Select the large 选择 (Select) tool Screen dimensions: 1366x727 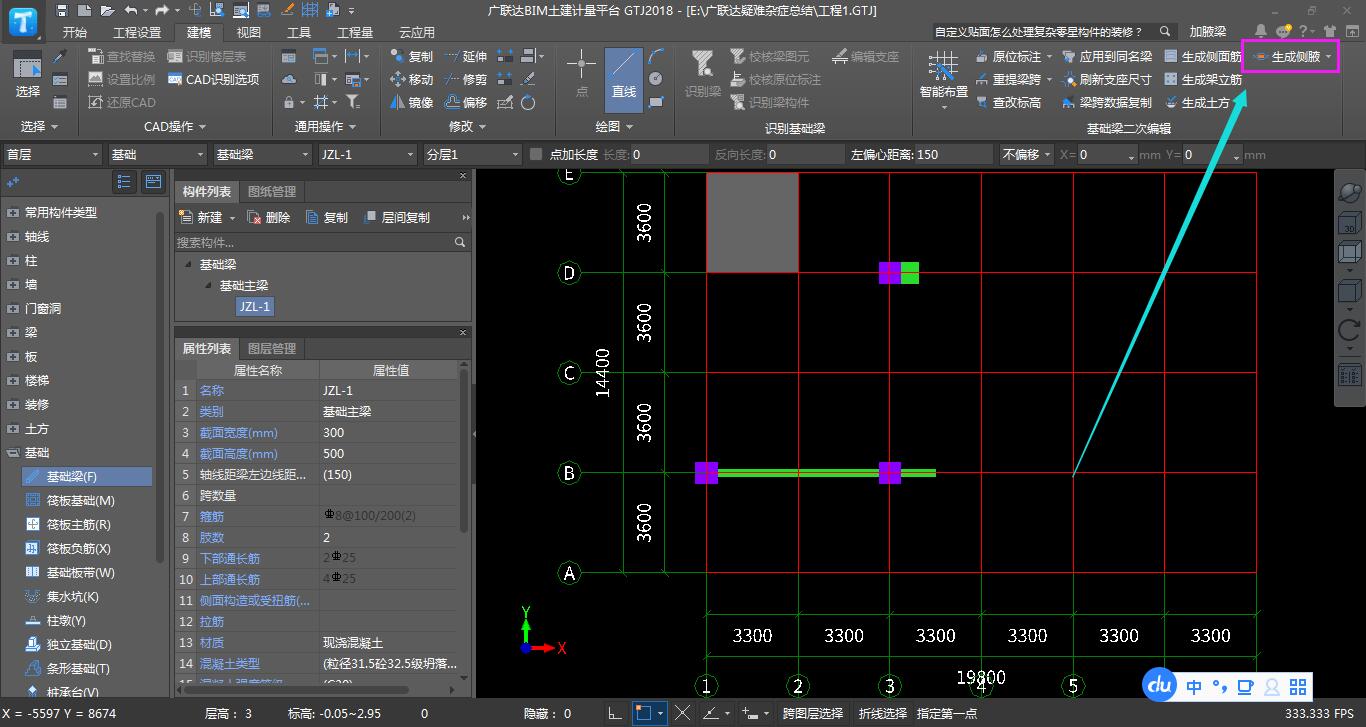(x=28, y=75)
